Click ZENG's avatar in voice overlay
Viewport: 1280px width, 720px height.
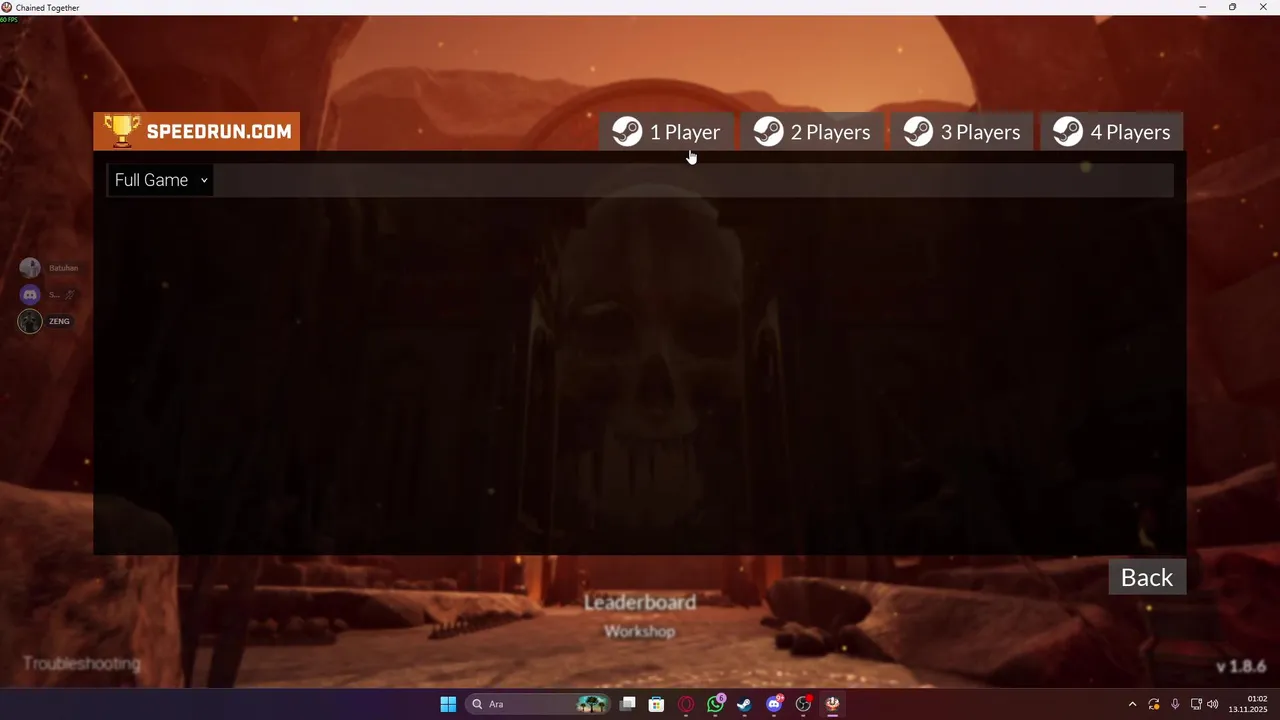30,321
